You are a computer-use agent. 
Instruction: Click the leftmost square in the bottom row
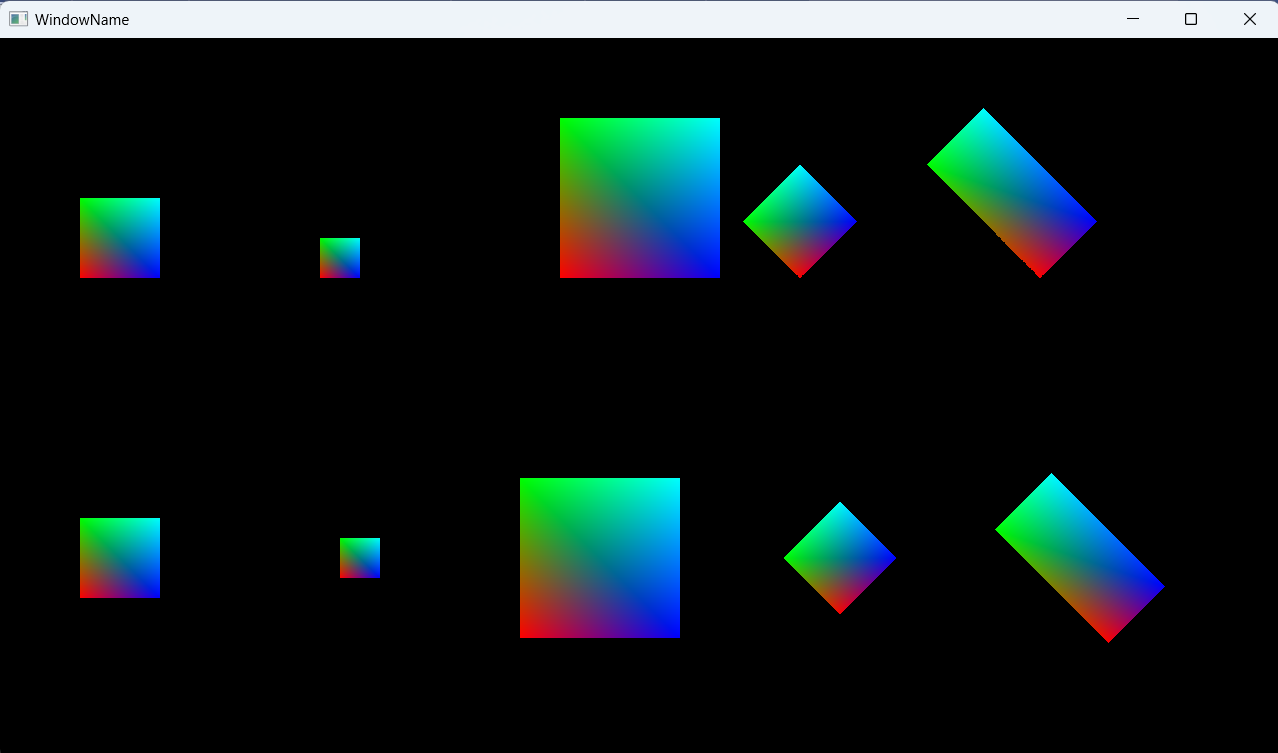coord(120,558)
